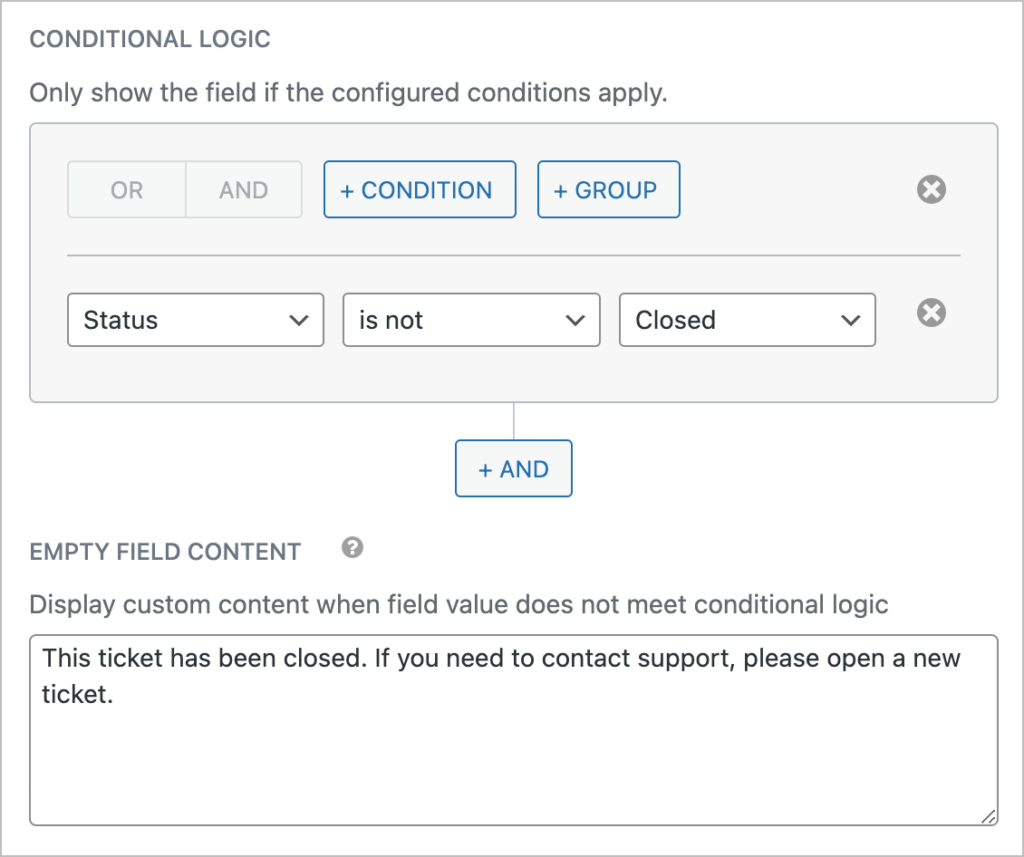Grab the textarea resize handle corner
The height and width of the screenshot is (857, 1024).
point(988,816)
